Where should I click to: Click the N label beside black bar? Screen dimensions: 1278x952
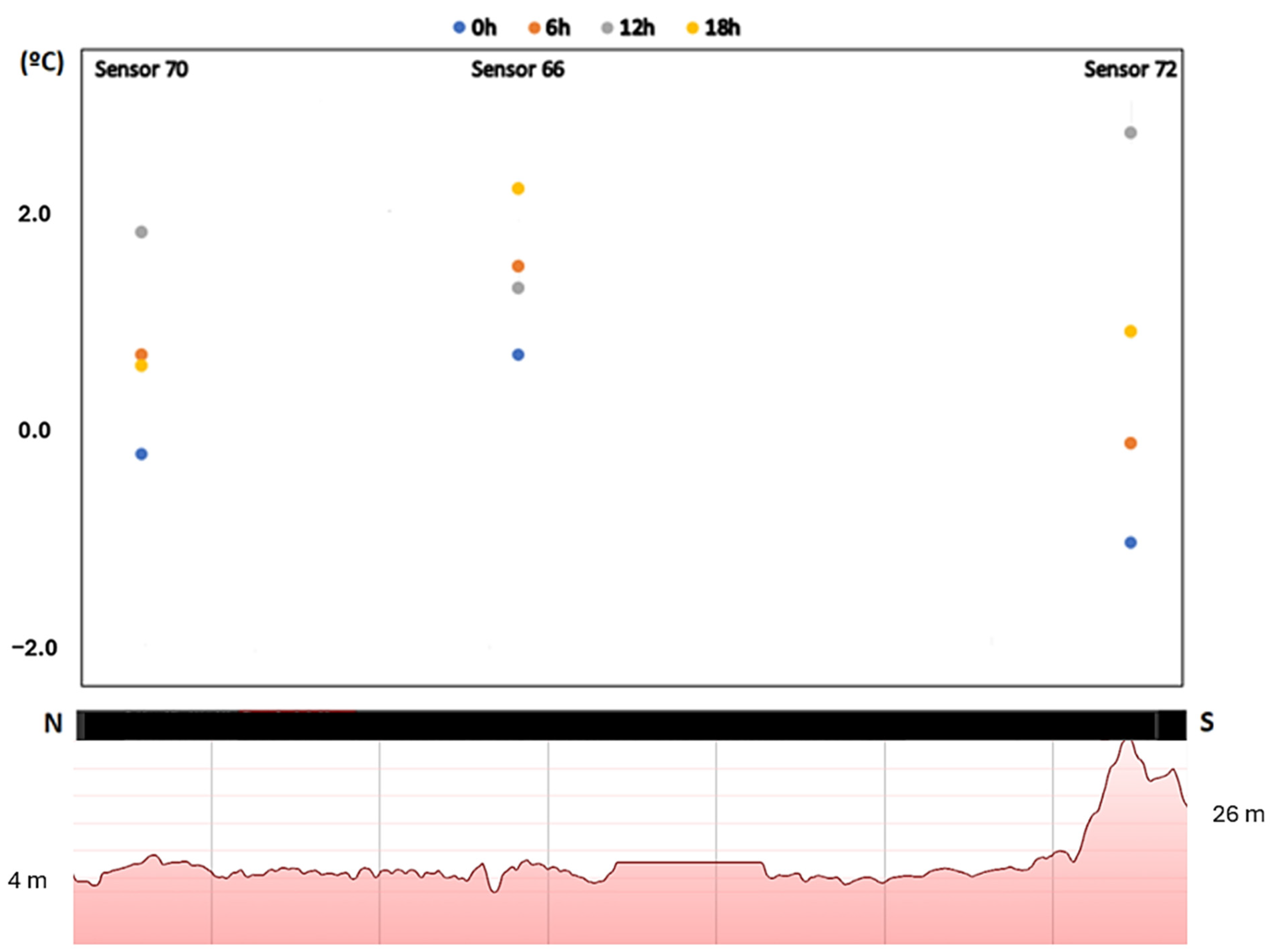[53, 723]
